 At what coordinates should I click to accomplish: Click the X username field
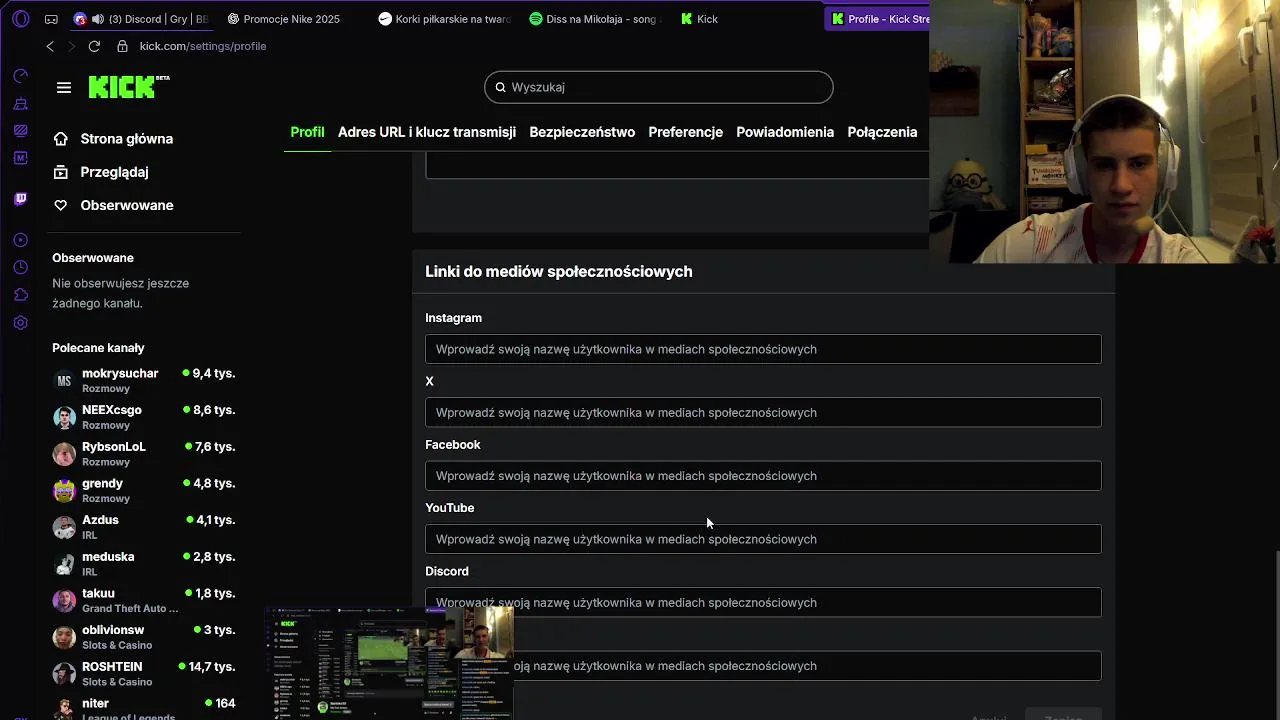[763, 412]
